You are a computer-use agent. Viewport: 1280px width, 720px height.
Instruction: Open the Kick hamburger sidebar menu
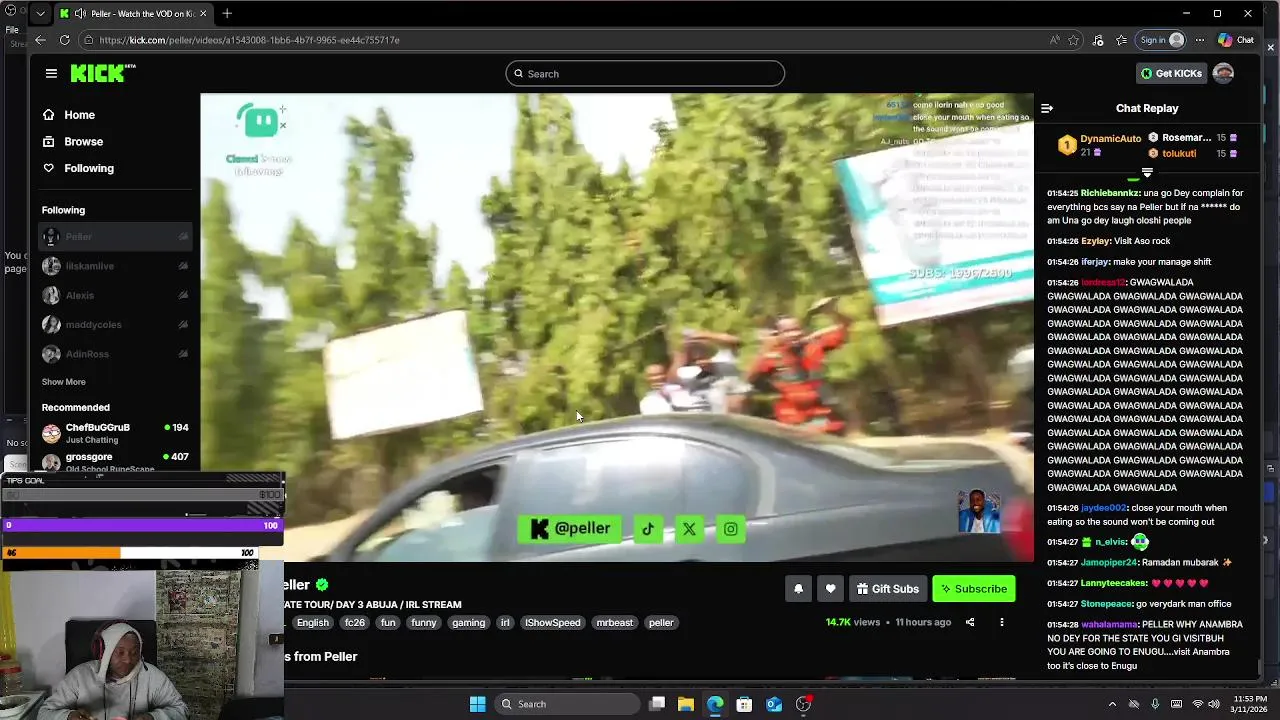click(x=51, y=73)
